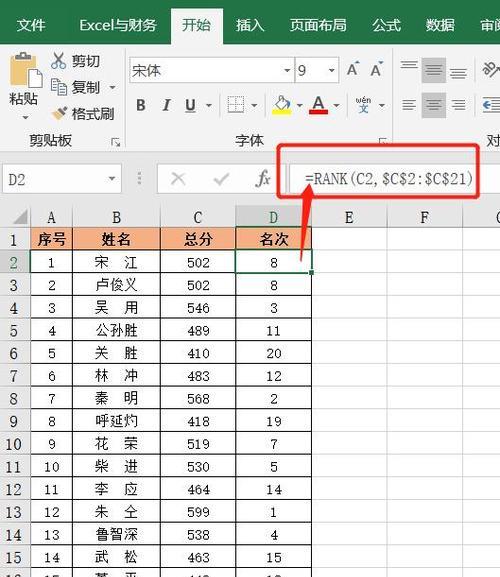Select column D header
This screenshot has width=500, height=577.
tap(273, 217)
